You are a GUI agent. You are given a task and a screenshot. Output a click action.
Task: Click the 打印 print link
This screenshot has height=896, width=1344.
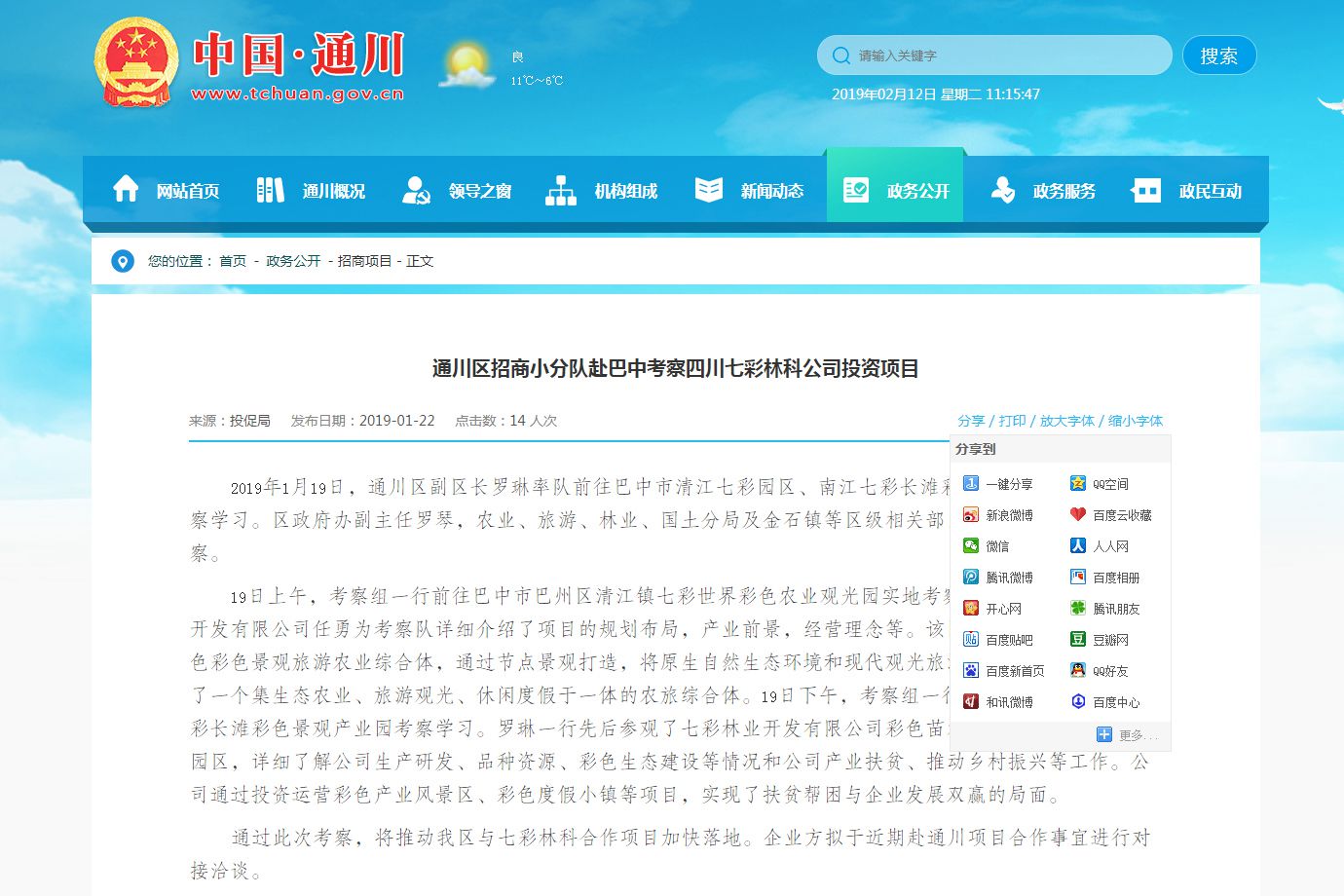[x=1012, y=421]
